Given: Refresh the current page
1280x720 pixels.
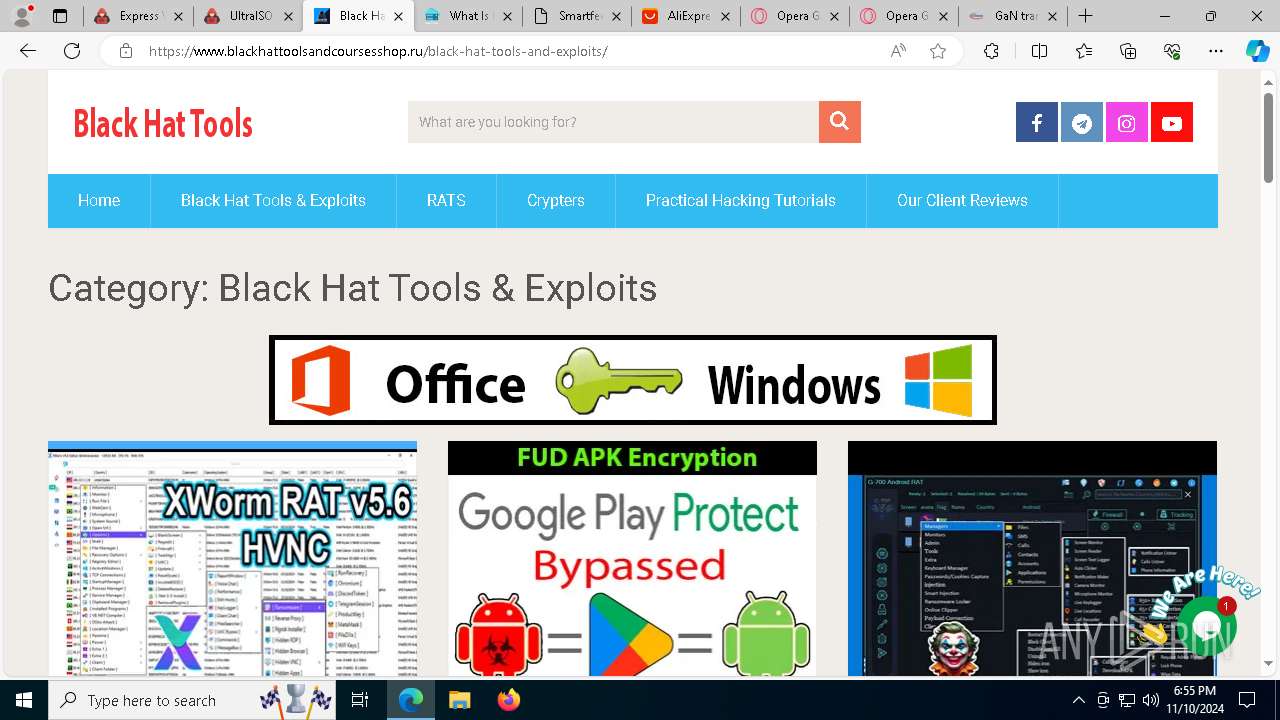Looking at the screenshot, I should 72,51.
